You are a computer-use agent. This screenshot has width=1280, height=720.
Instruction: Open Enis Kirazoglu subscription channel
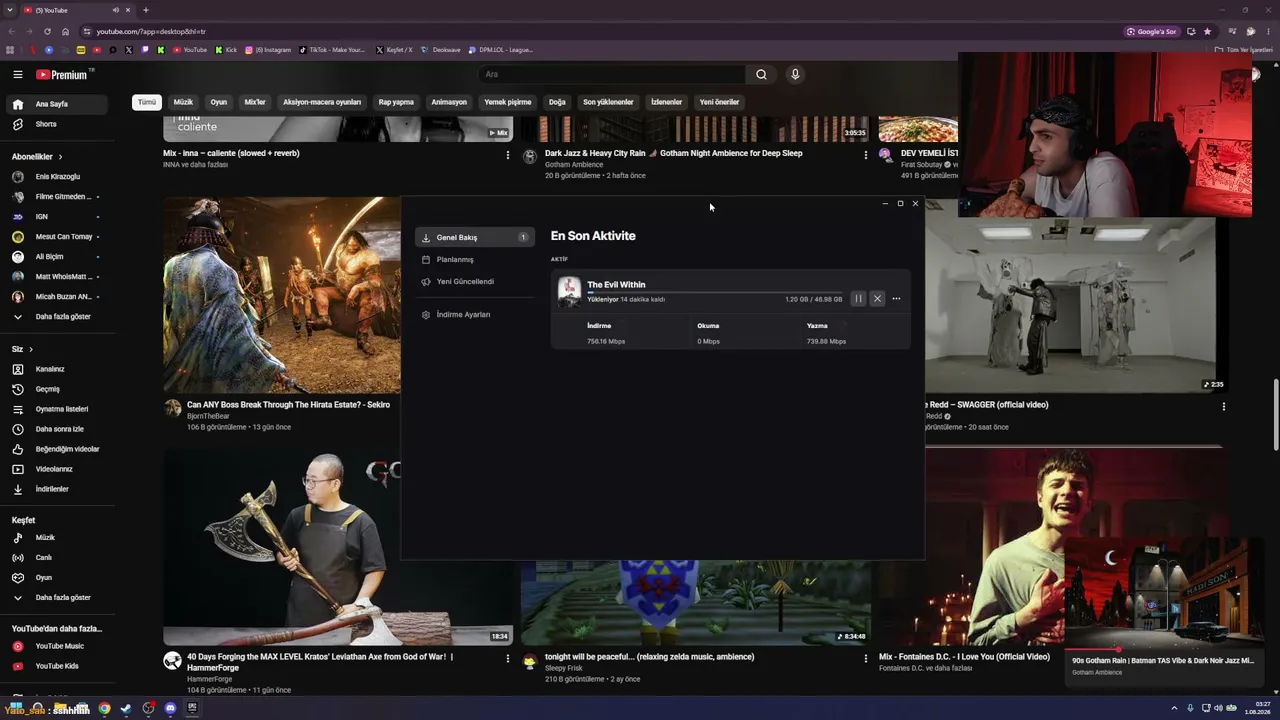58,177
